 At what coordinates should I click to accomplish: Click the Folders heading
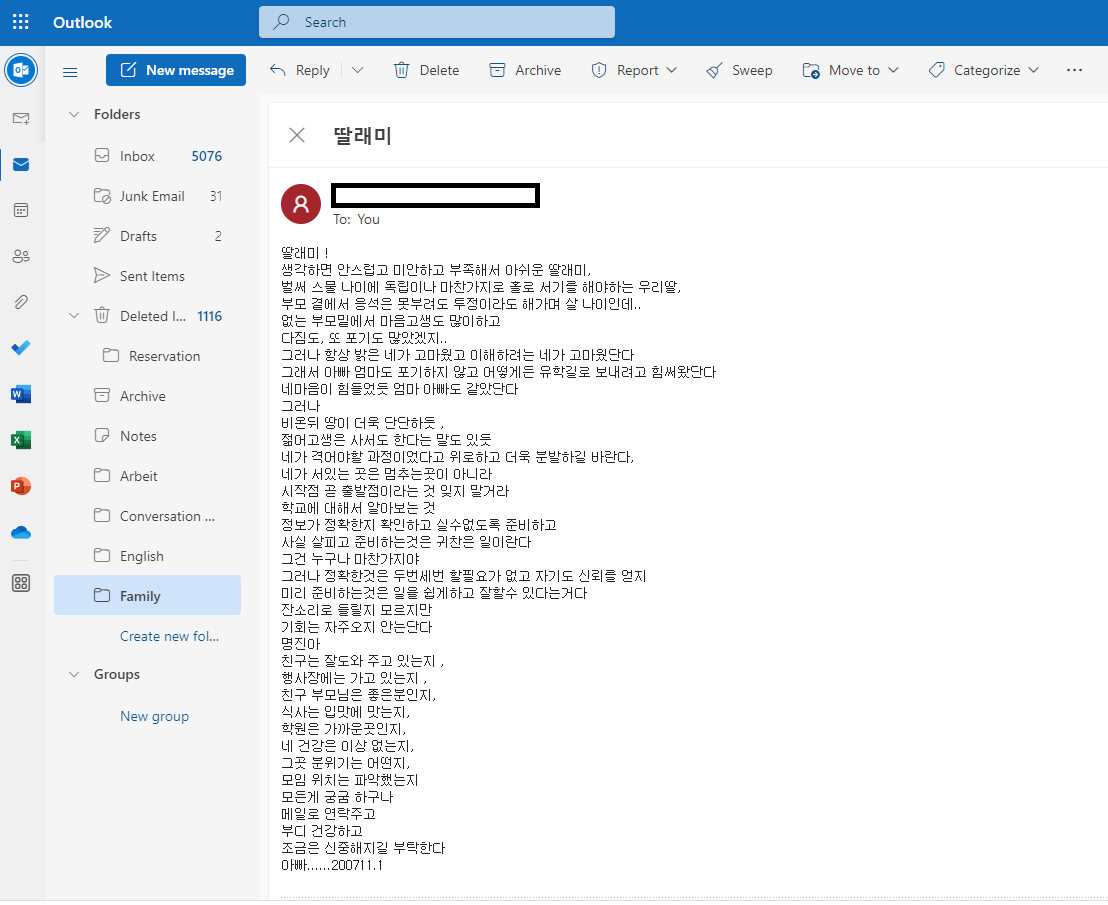coord(117,114)
